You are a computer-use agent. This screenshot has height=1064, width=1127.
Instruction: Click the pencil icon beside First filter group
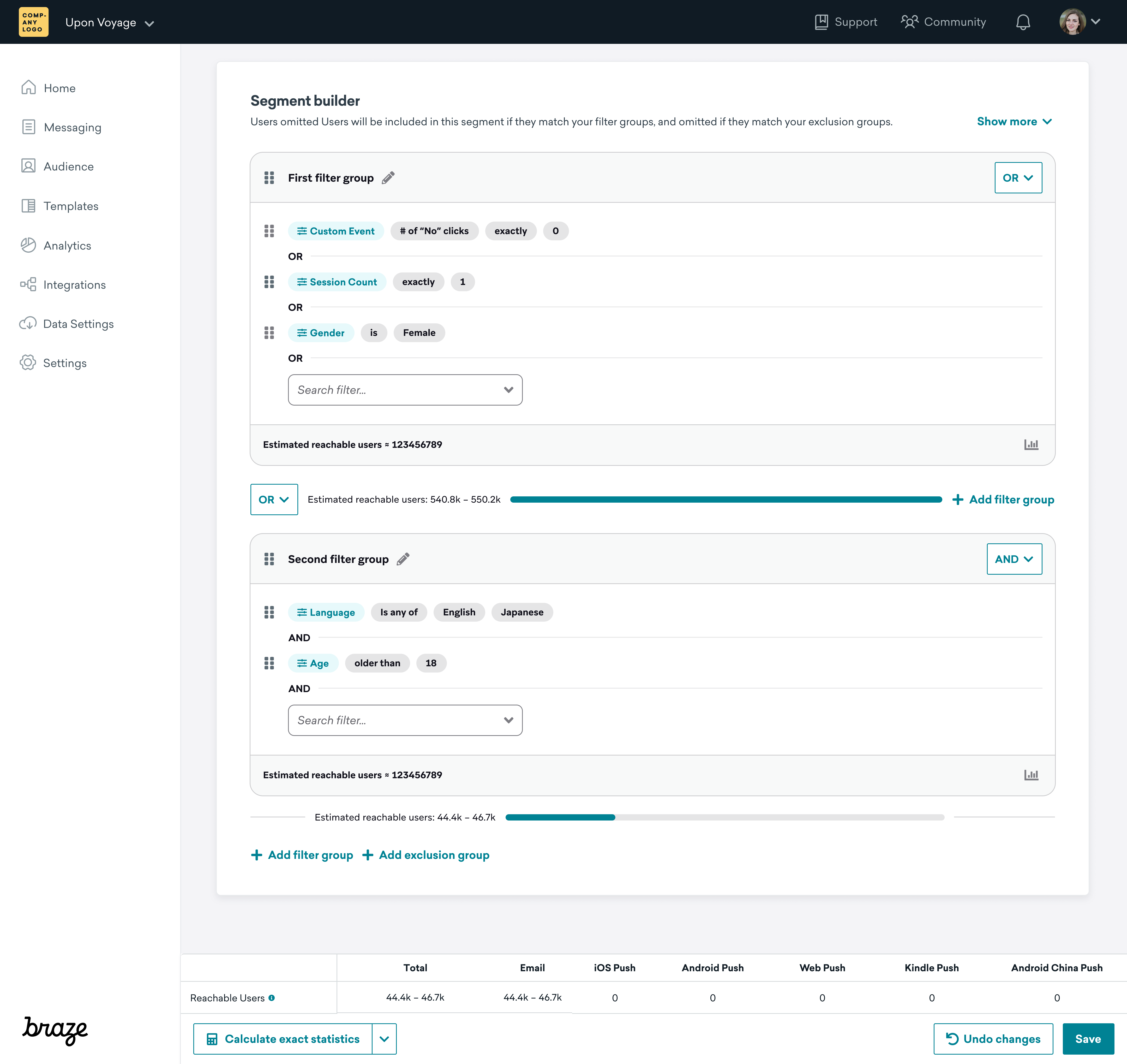388,178
